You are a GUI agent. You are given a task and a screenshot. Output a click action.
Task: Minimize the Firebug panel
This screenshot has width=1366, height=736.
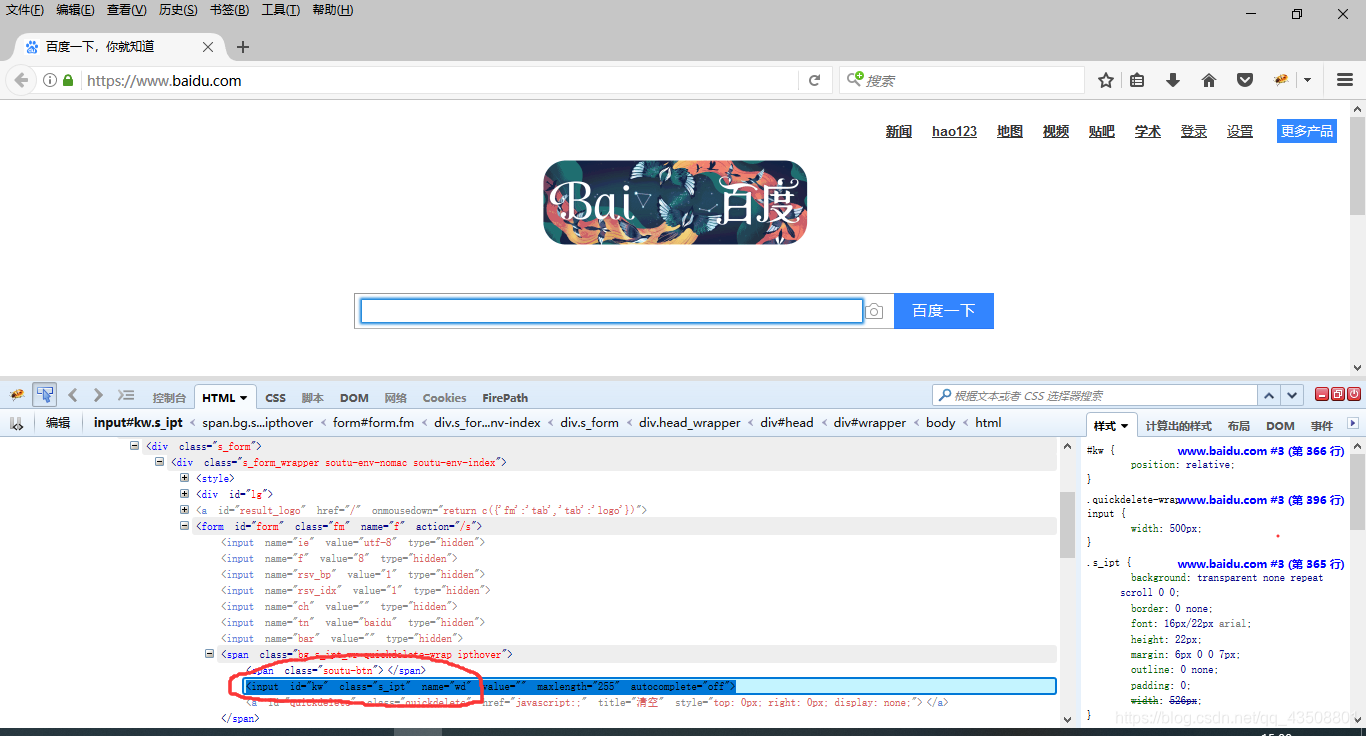pyautogui.click(x=1322, y=394)
